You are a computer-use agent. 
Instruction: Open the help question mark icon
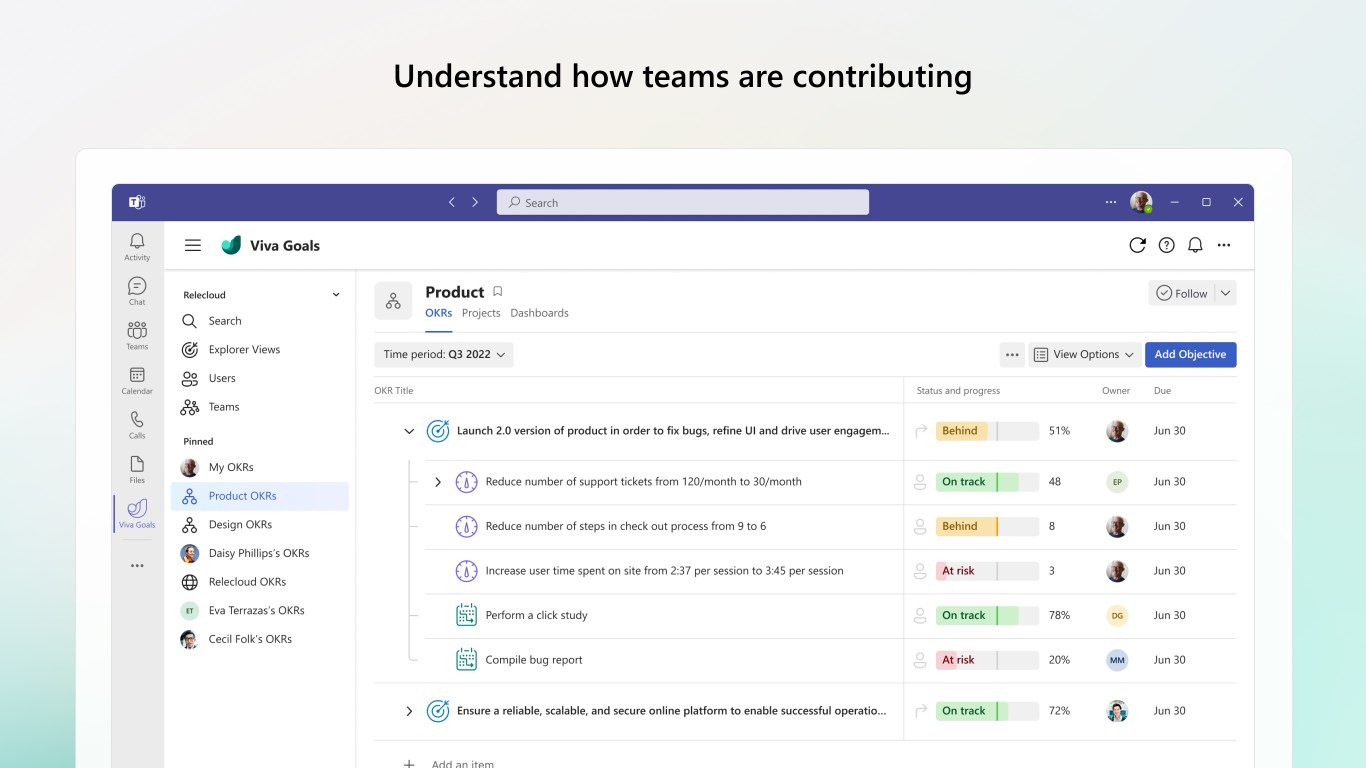pos(1166,245)
